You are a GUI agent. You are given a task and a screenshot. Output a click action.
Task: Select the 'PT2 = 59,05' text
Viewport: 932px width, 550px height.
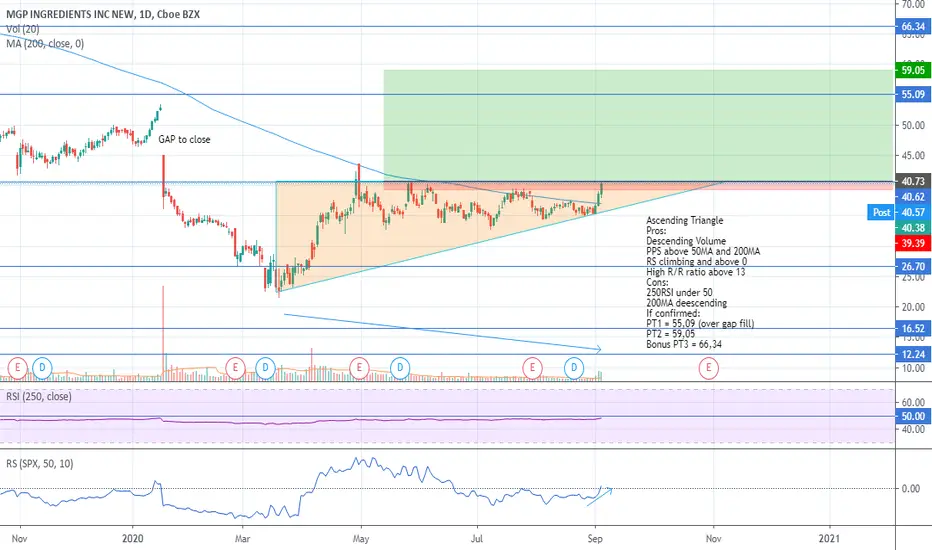(x=670, y=334)
